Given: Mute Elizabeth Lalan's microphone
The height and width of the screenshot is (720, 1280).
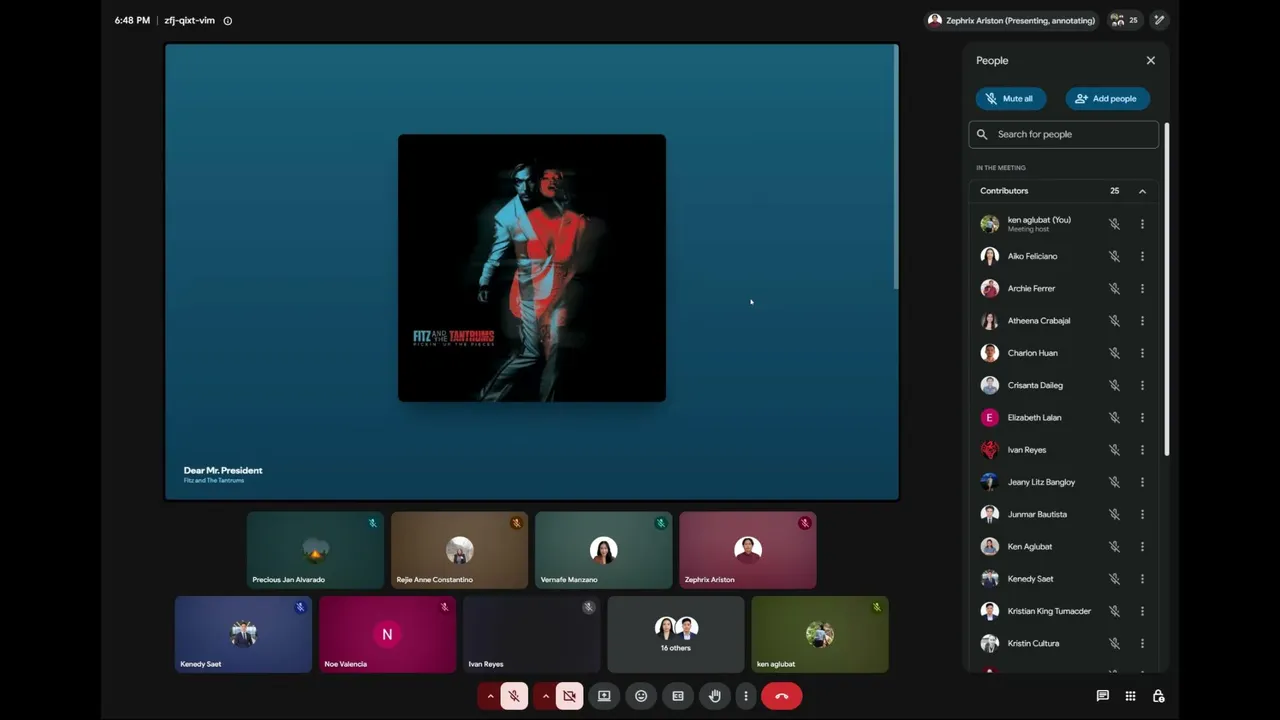Looking at the screenshot, I should pyautogui.click(x=1114, y=417).
